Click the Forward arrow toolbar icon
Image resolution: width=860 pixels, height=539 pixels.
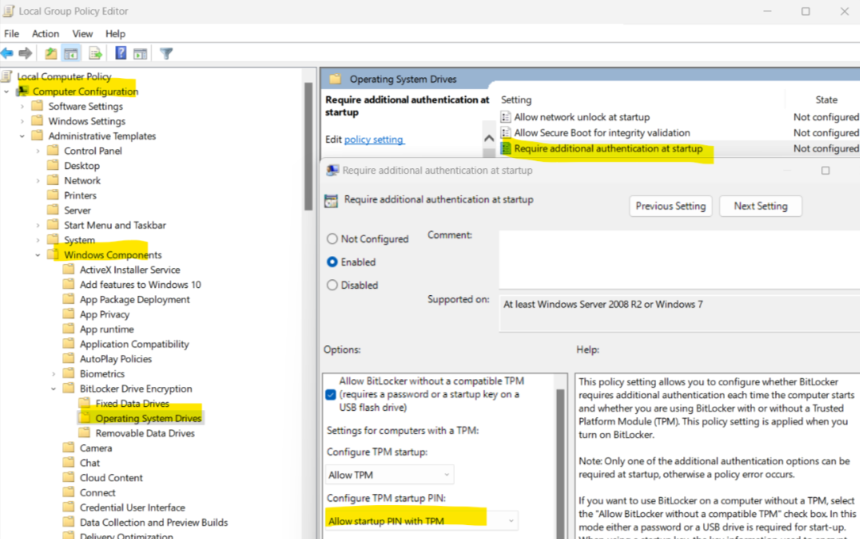pyautogui.click(x=25, y=53)
